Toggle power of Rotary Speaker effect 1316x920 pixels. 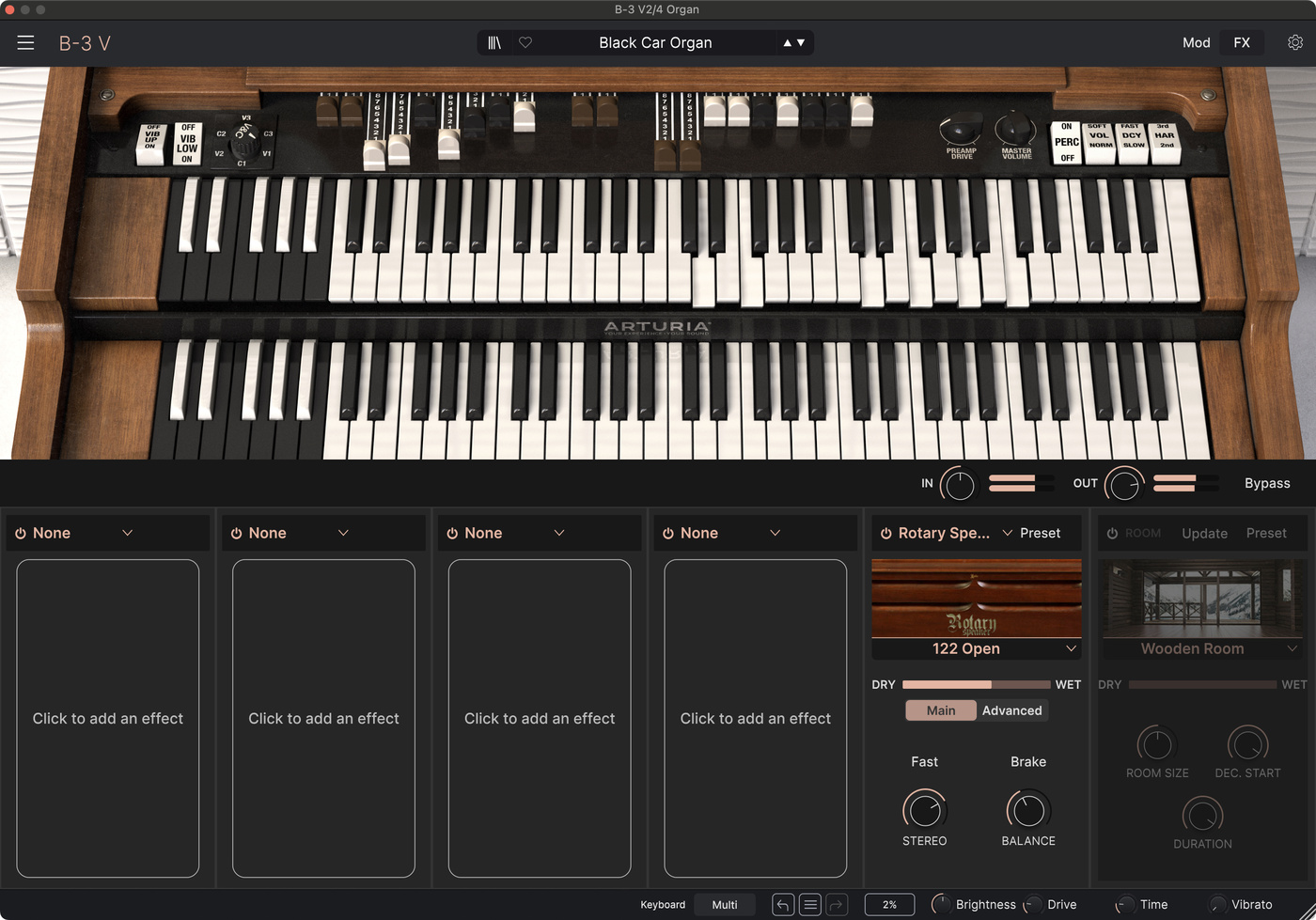pyautogui.click(x=885, y=533)
